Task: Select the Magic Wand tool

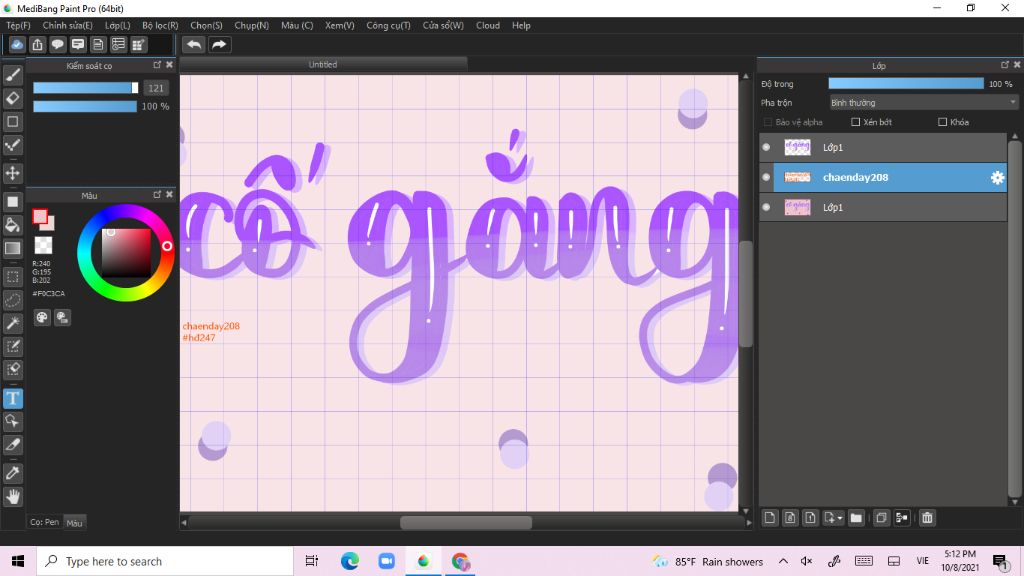Action: [x=12, y=323]
